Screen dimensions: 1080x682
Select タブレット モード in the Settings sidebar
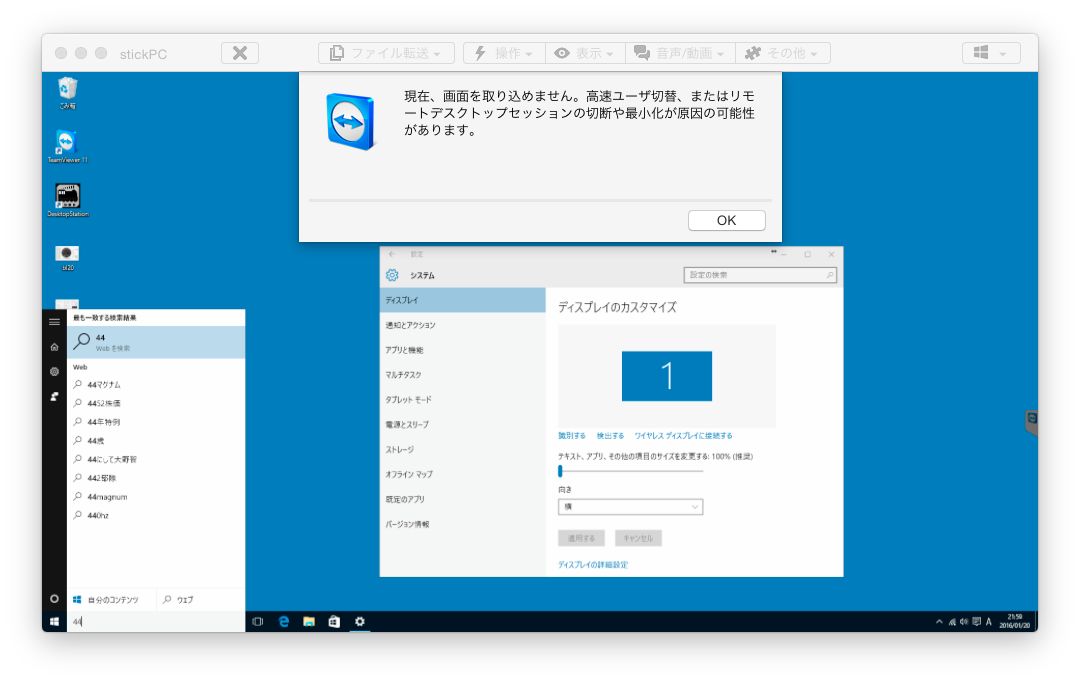pos(462,400)
